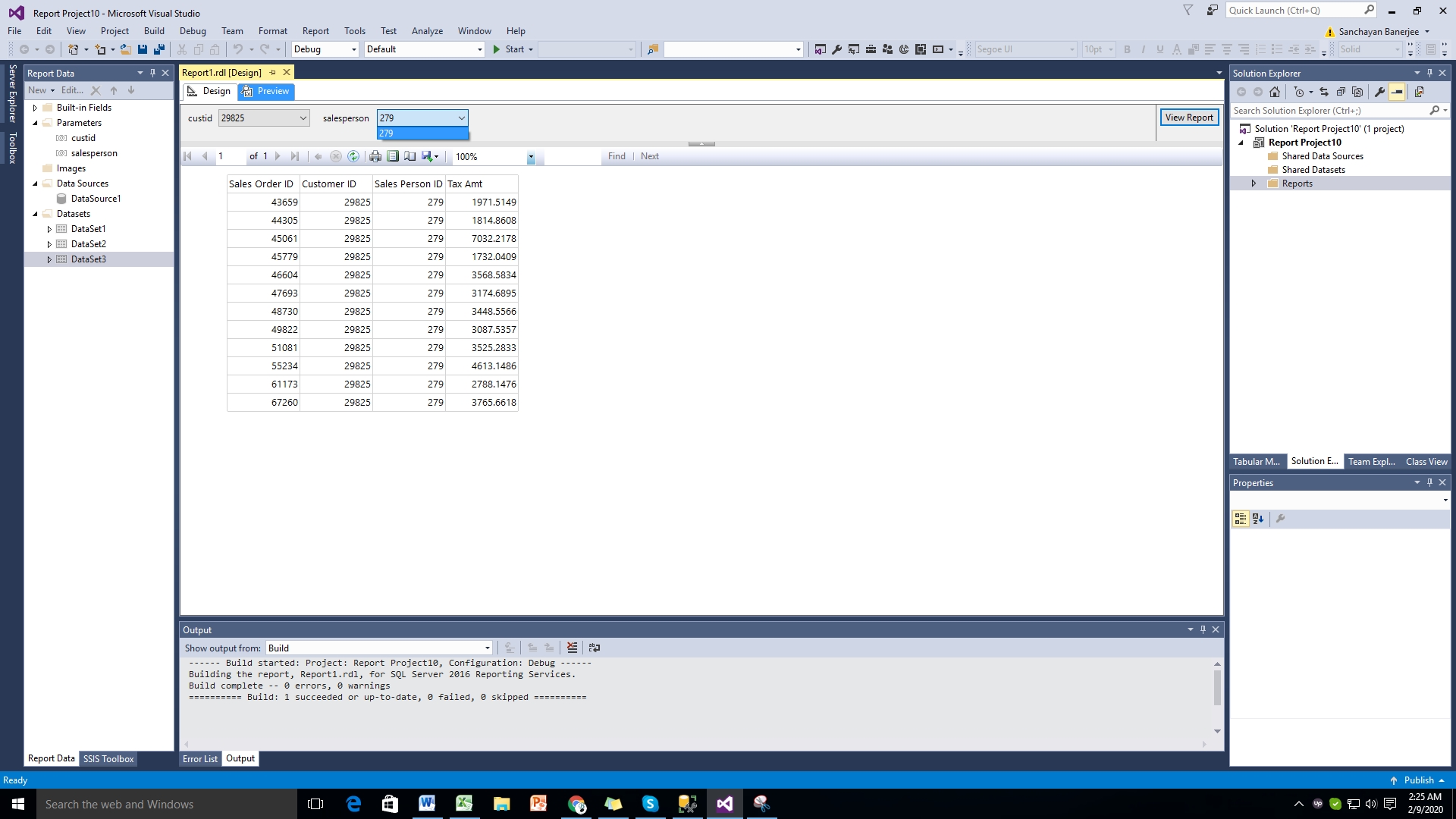Screen dimensions: 1456x819
Task: Toggle Word Wrap in Output window
Action: [x=595, y=648]
